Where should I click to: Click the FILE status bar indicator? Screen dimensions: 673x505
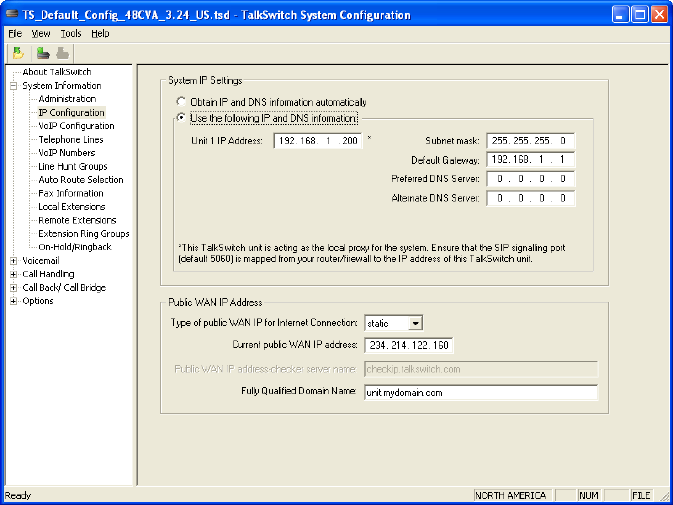click(x=641, y=496)
